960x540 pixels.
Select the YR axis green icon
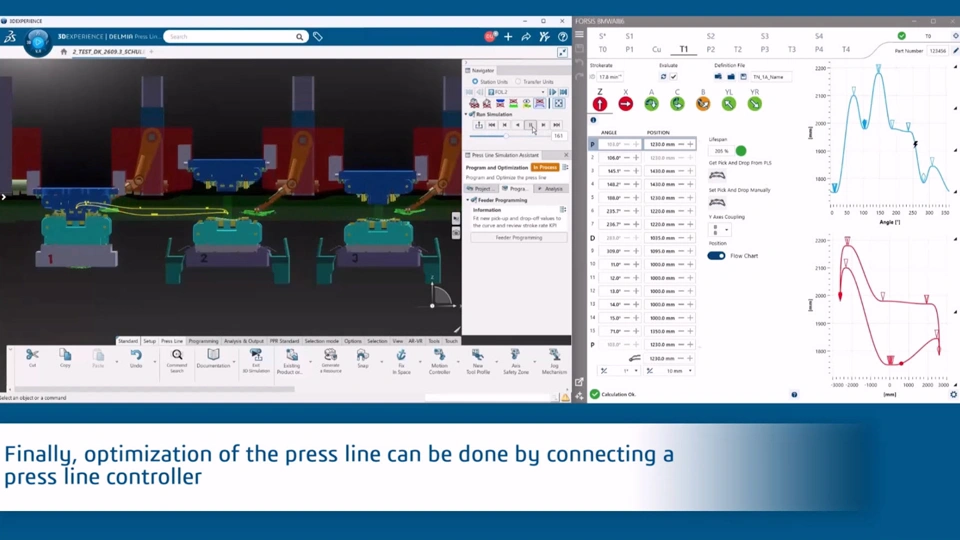click(755, 104)
